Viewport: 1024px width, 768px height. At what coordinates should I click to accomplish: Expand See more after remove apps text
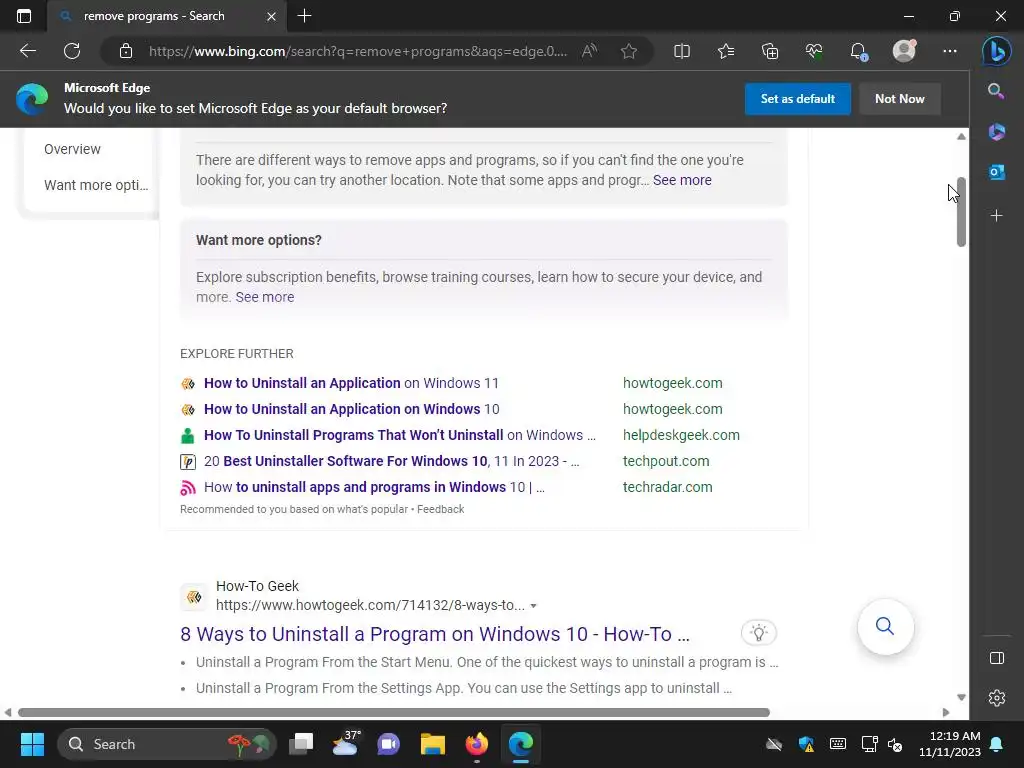(x=682, y=180)
